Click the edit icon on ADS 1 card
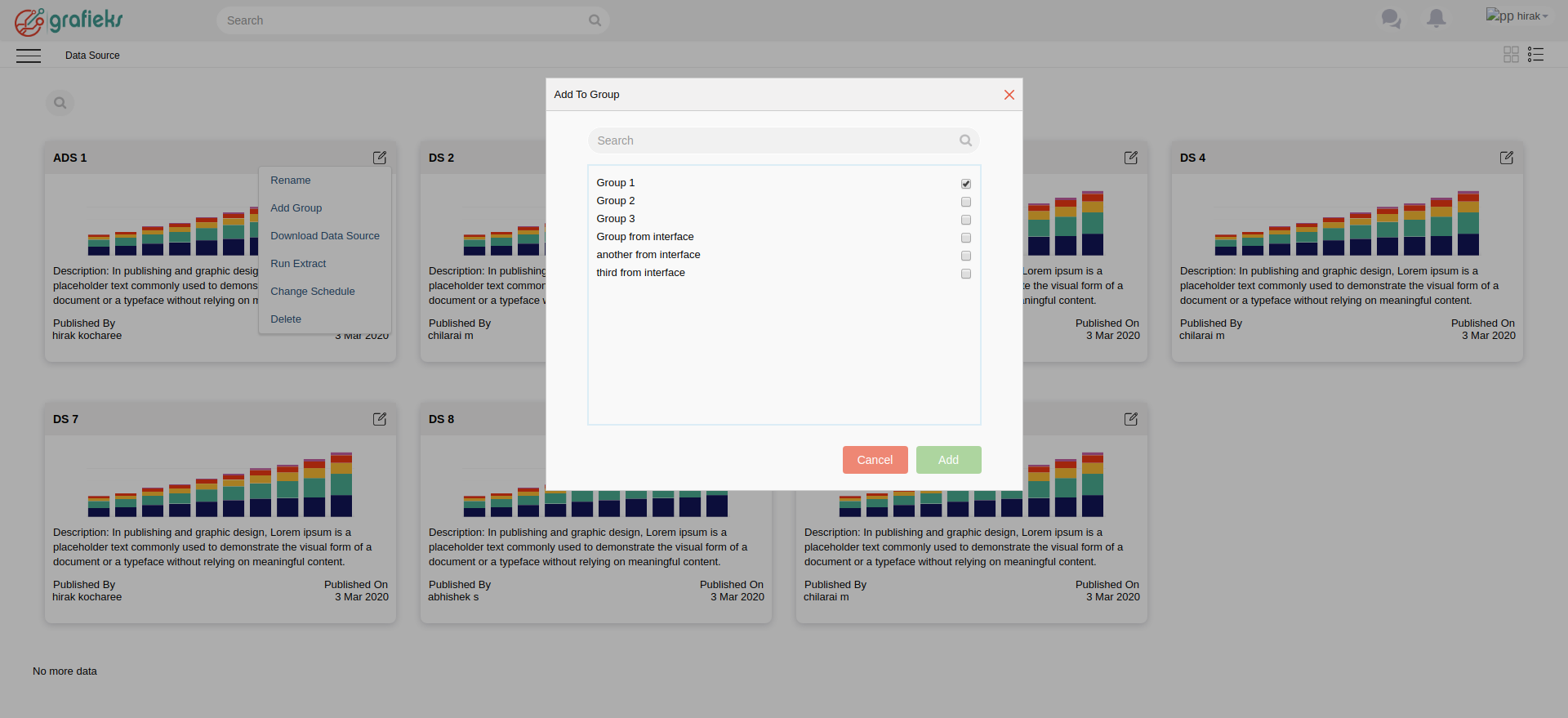 tap(380, 158)
